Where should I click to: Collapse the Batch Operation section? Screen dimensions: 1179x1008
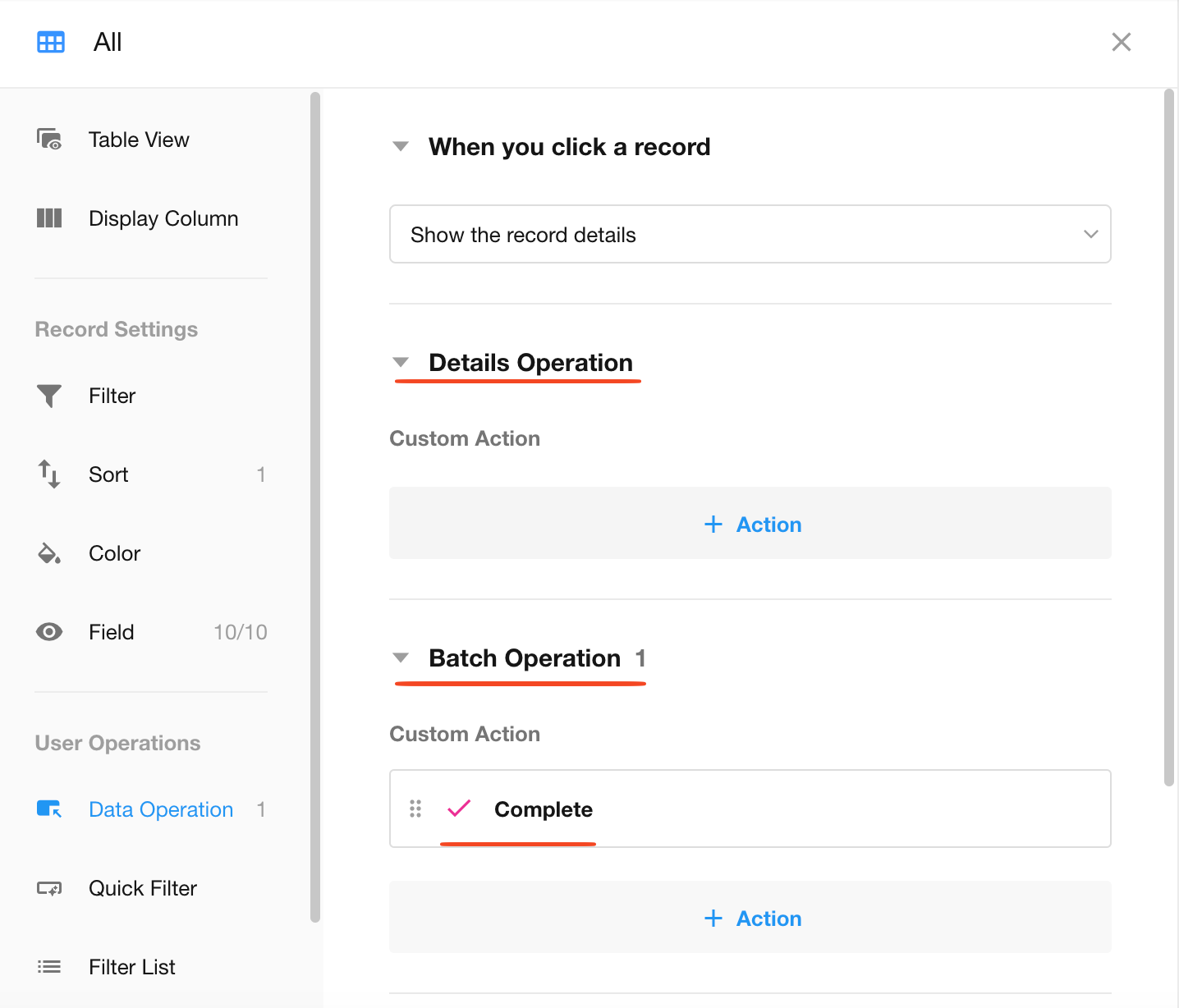coord(401,658)
